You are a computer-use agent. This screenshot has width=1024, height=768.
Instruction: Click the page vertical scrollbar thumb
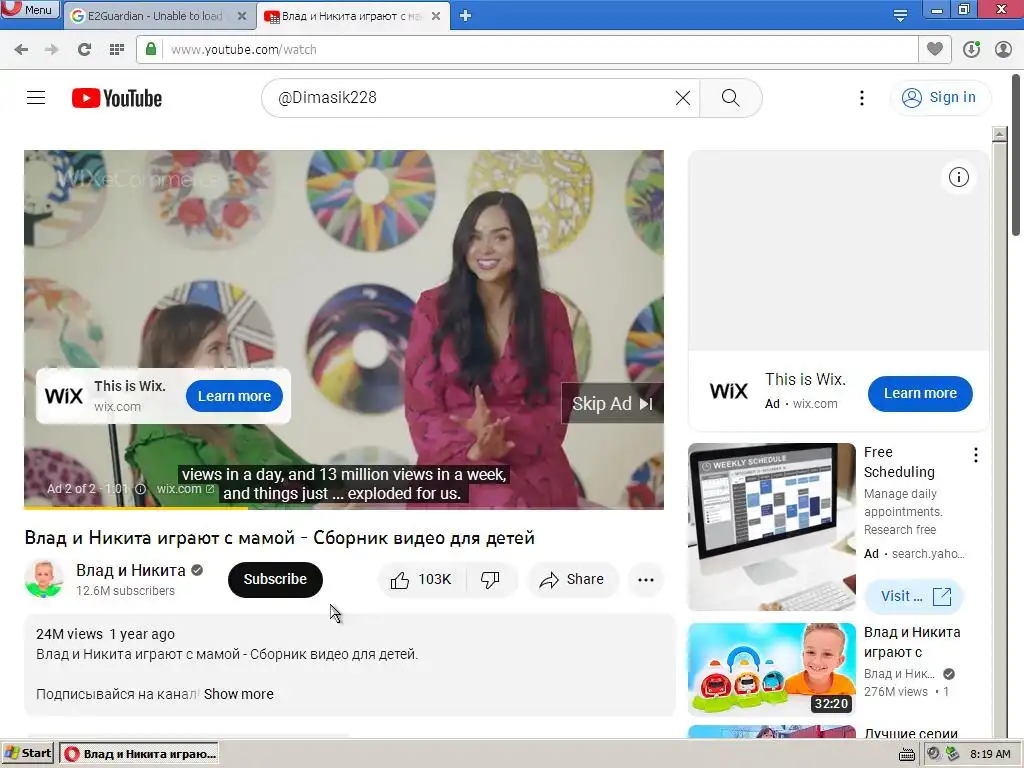click(1017, 157)
